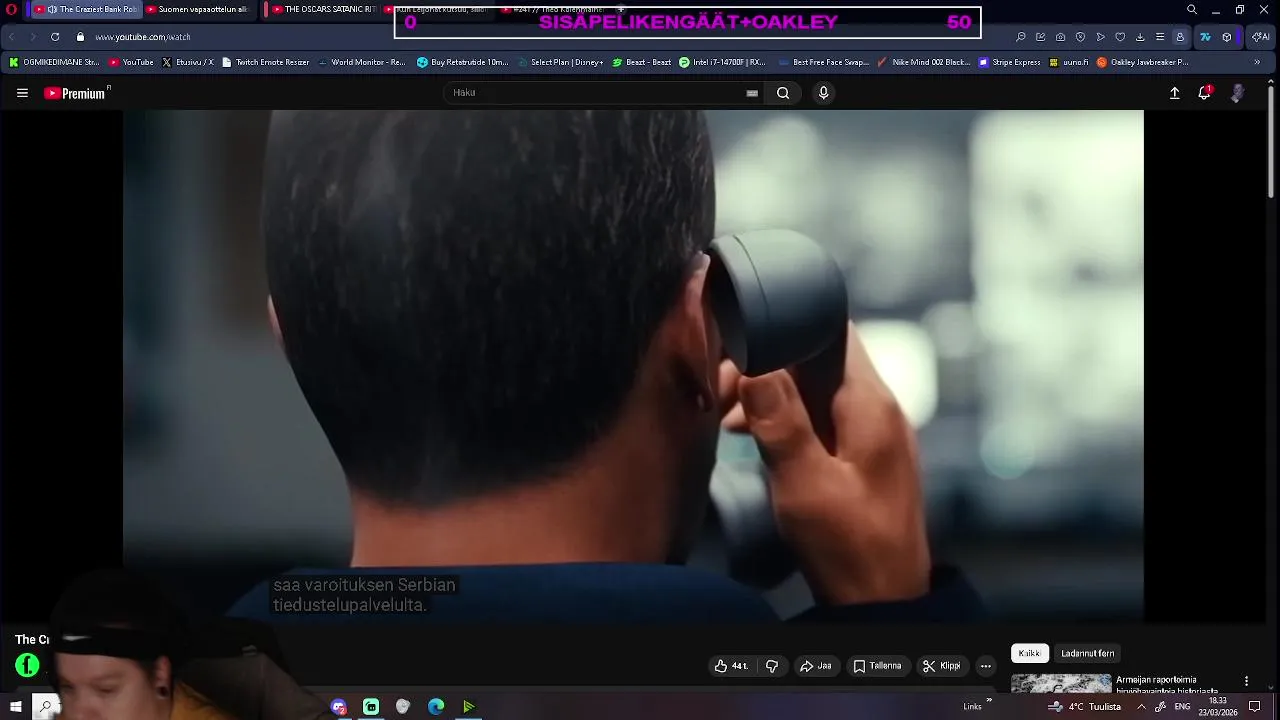Open Beazt bookmark

coord(642,62)
